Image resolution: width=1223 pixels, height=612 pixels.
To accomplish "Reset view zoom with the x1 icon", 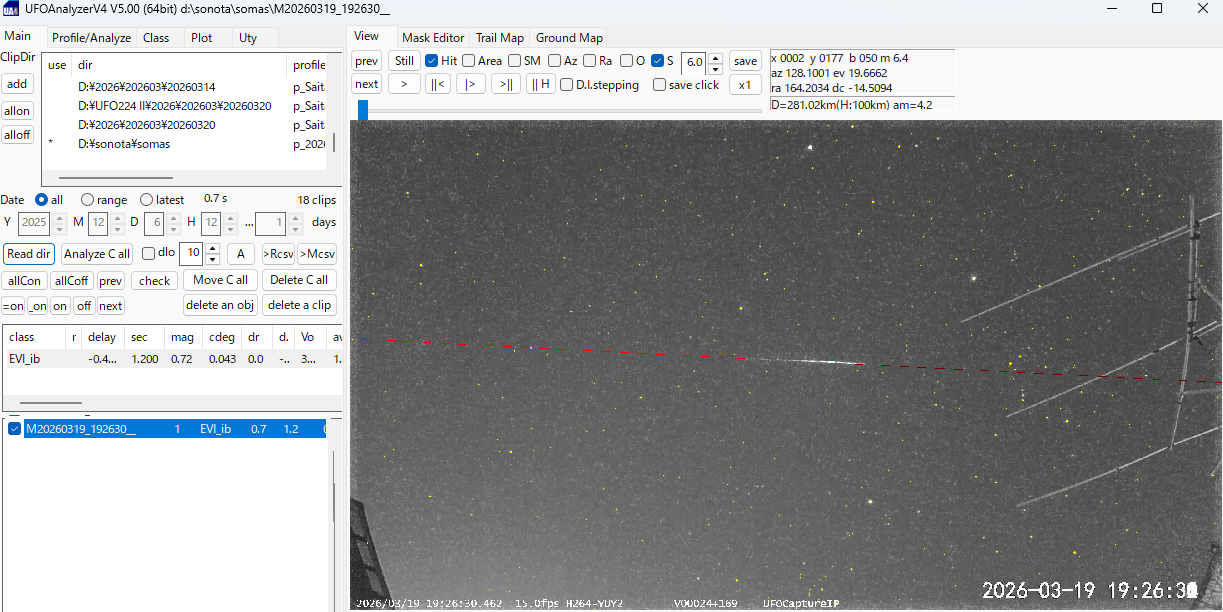I will point(745,84).
